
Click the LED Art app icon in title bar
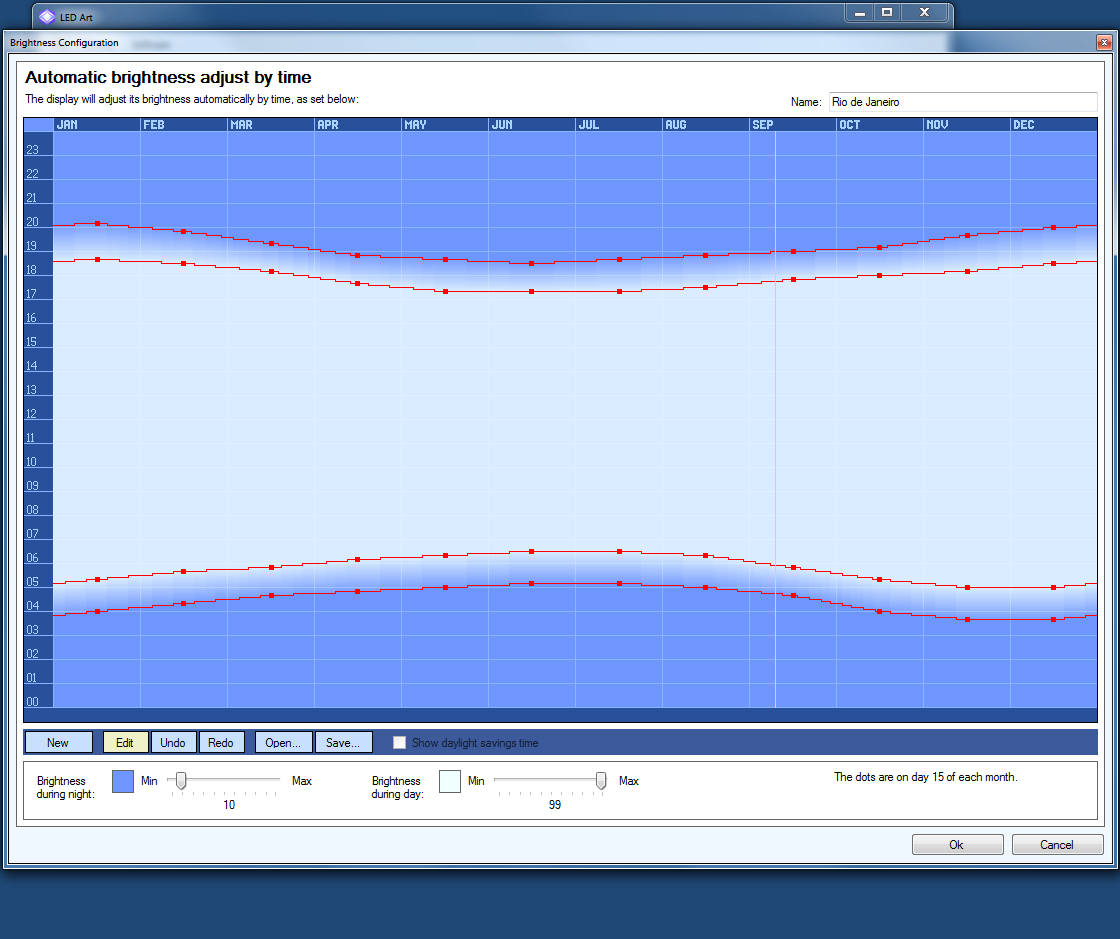point(47,17)
